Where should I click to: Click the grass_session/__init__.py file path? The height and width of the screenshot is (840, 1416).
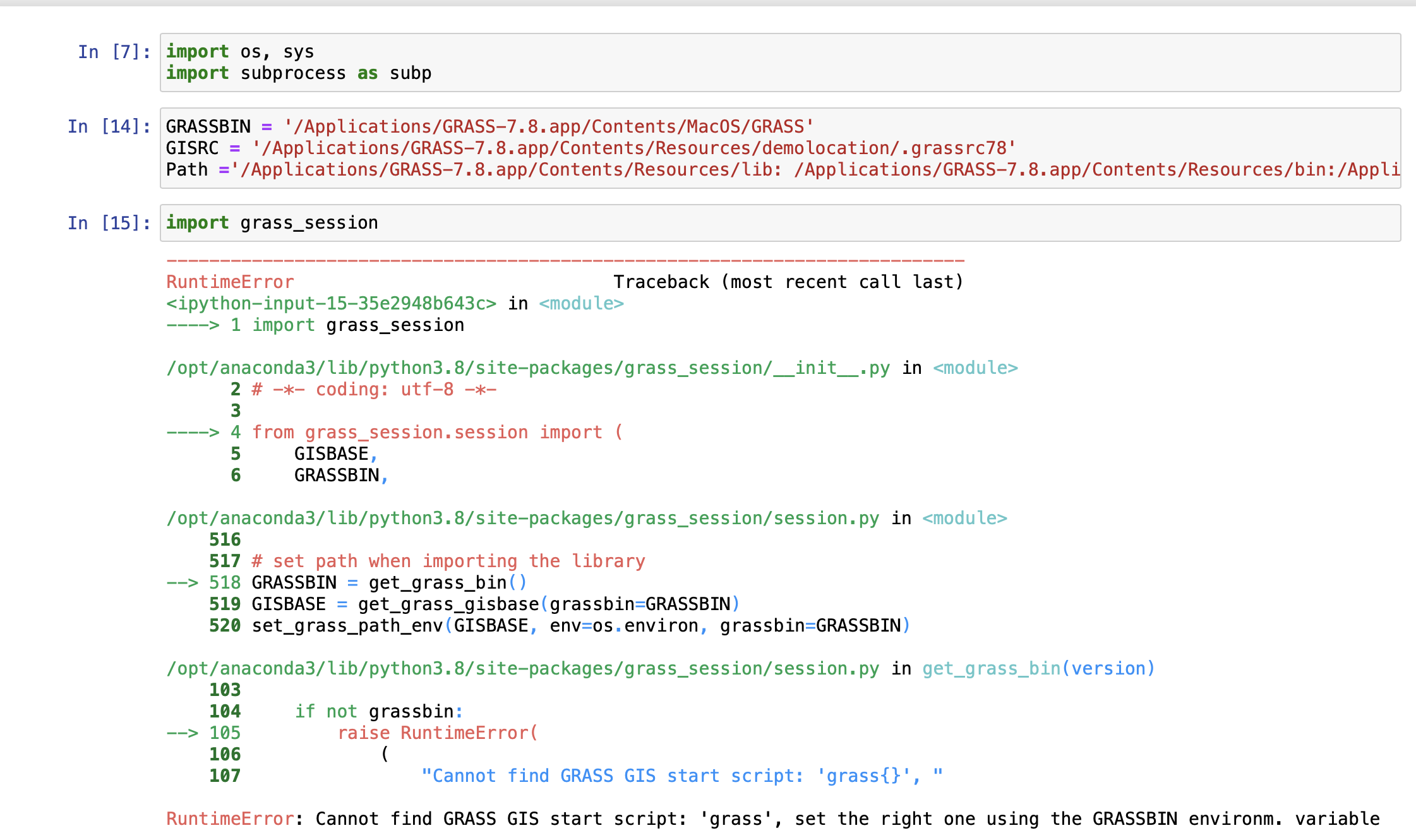tap(528, 368)
